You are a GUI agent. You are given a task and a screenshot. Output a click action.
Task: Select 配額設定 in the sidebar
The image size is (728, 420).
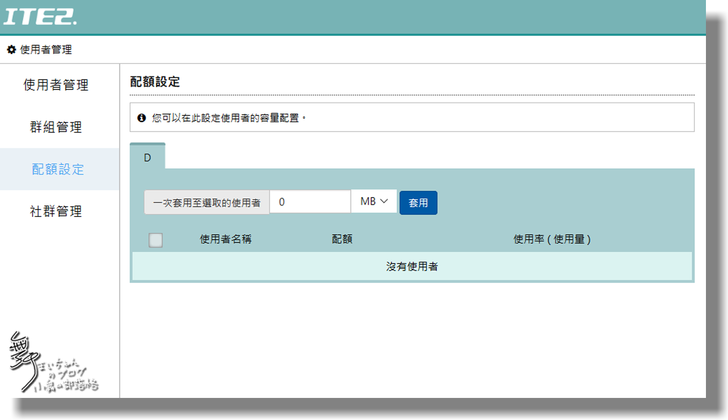tap(57, 169)
